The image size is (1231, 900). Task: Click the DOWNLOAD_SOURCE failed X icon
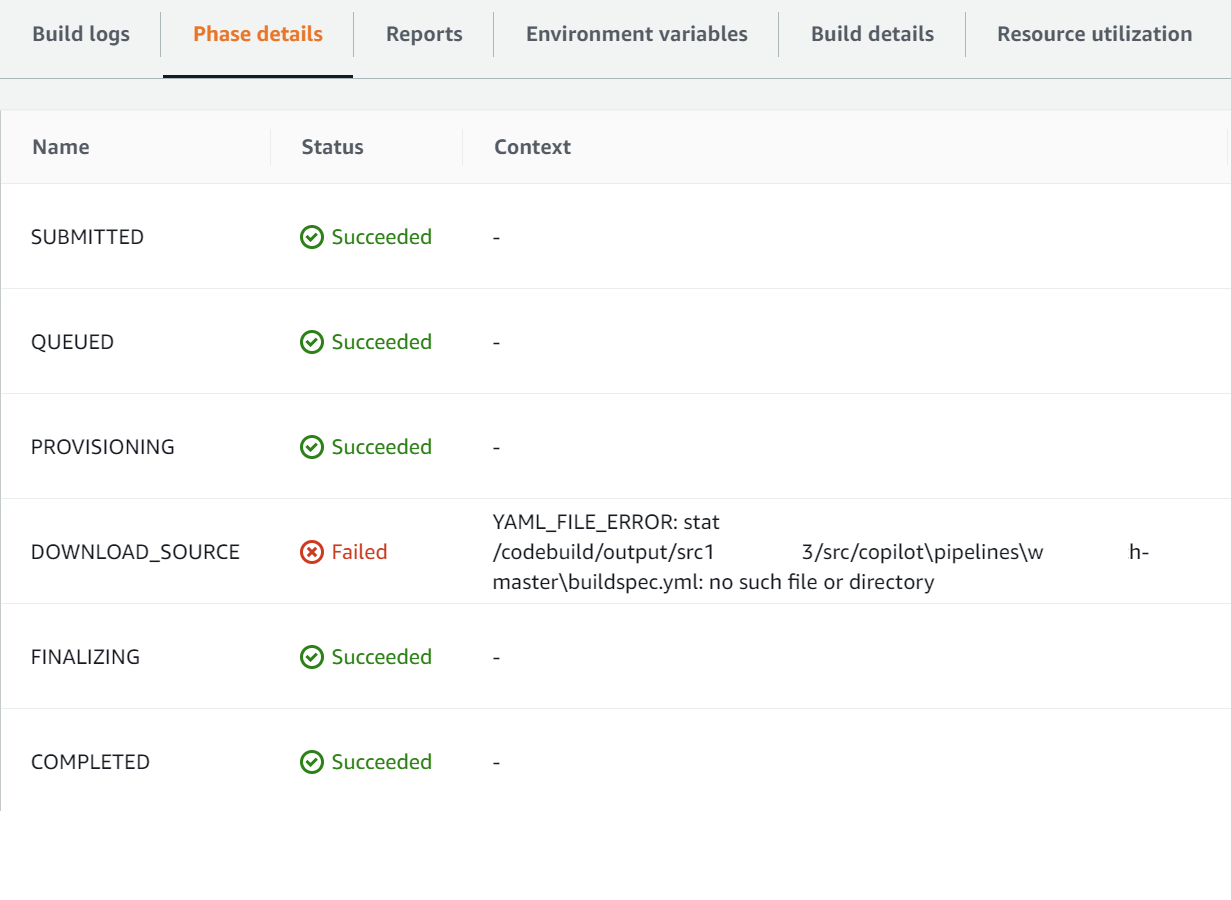[x=312, y=552]
